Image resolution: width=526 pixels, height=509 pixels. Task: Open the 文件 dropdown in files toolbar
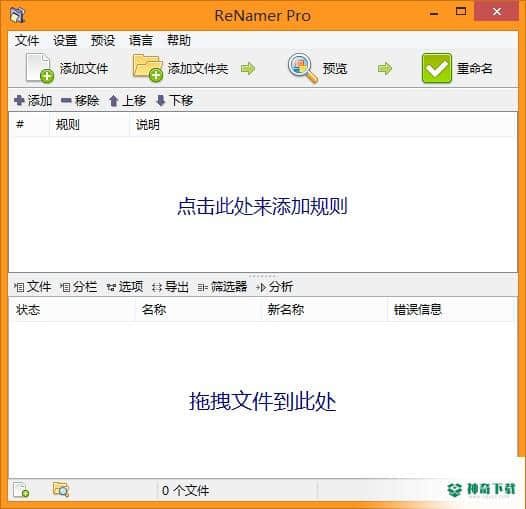tap(33, 287)
